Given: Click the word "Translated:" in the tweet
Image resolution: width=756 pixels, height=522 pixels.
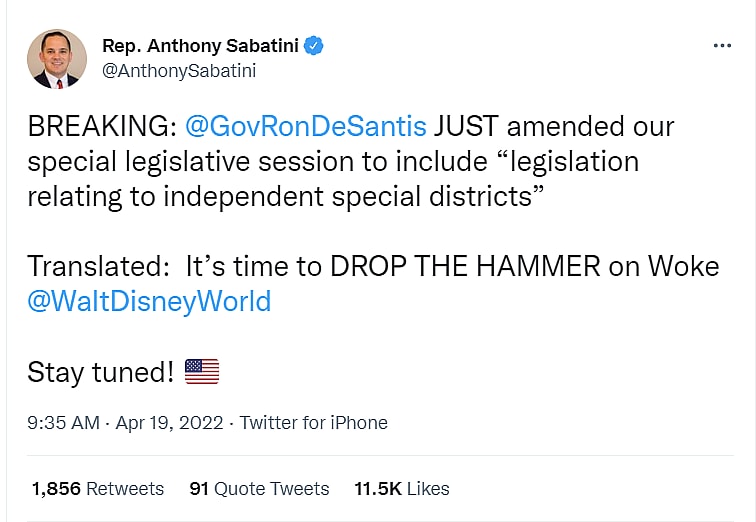Looking at the screenshot, I should 99,267.
